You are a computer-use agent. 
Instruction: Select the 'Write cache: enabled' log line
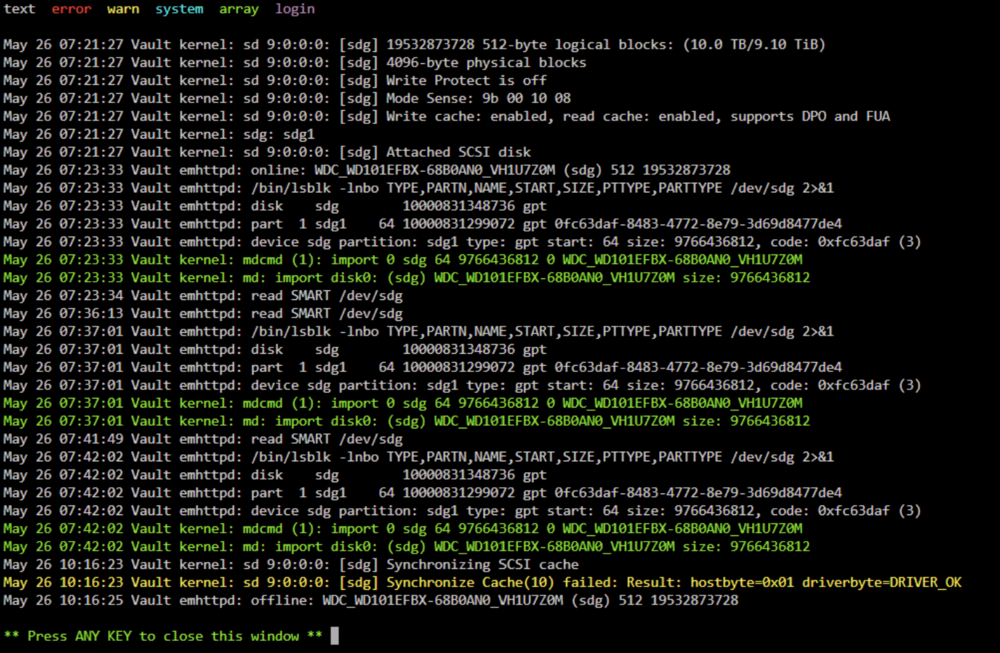(446, 116)
